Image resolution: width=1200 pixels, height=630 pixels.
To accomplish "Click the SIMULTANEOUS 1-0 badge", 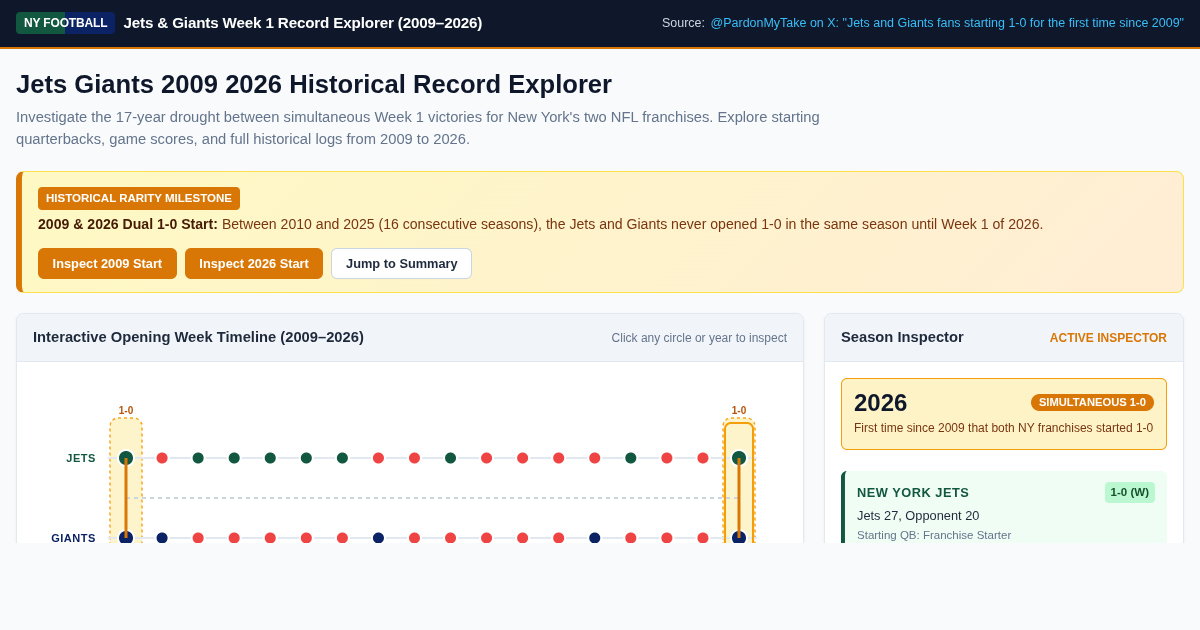I will (x=1092, y=402).
